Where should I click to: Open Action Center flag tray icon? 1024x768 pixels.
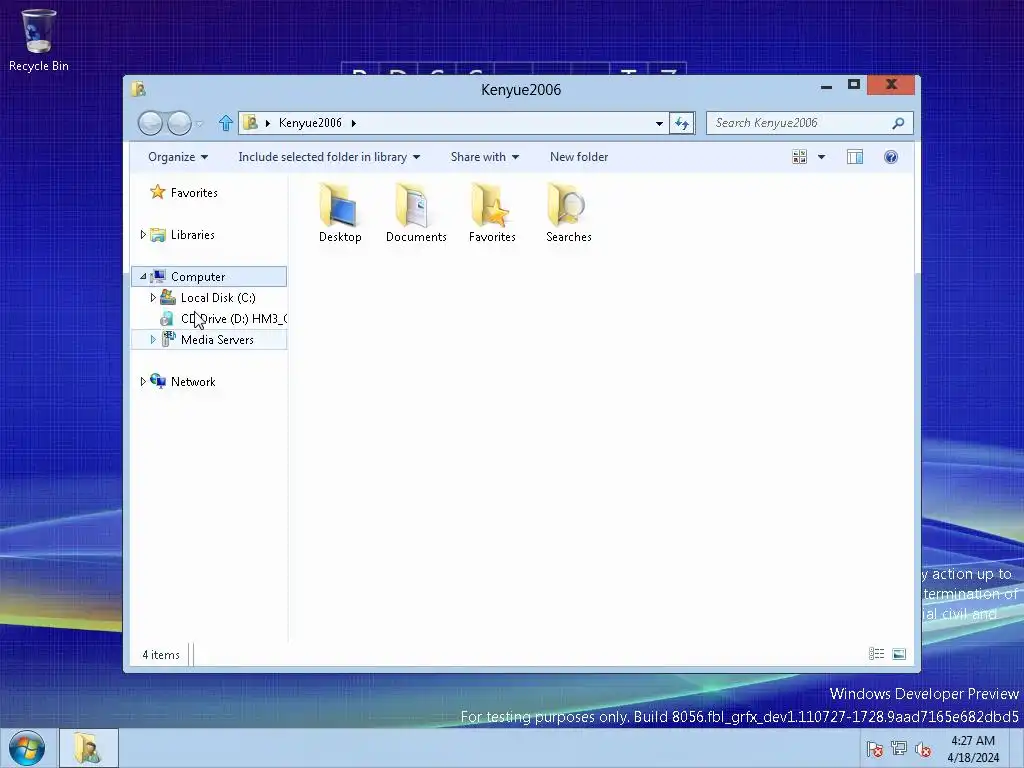click(874, 749)
